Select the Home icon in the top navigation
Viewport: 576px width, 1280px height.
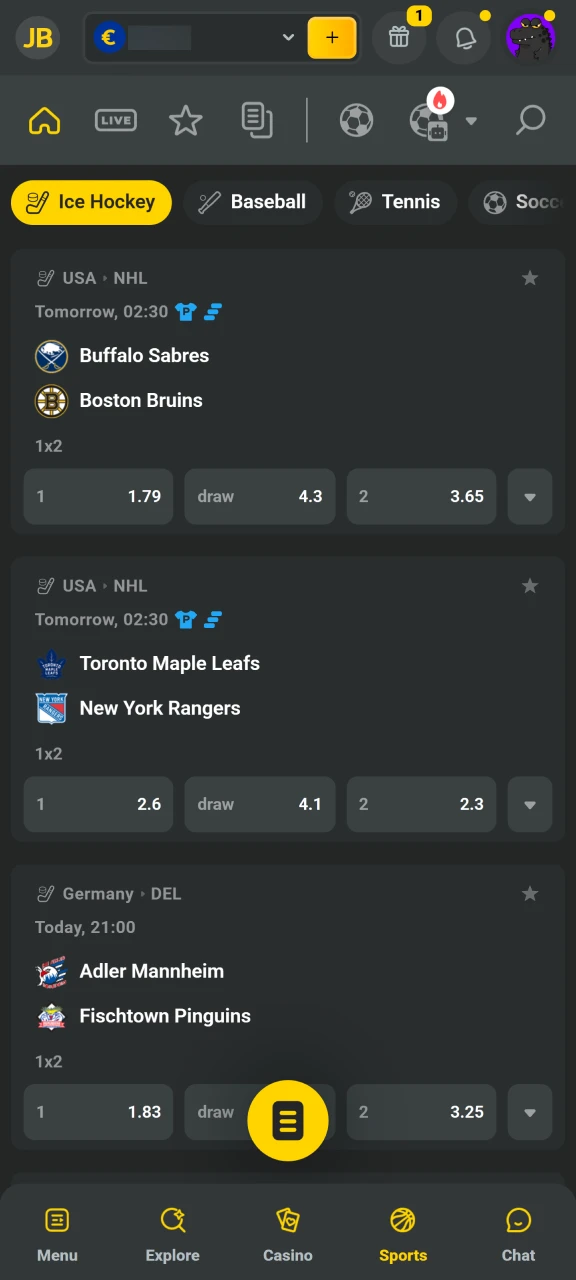(44, 119)
